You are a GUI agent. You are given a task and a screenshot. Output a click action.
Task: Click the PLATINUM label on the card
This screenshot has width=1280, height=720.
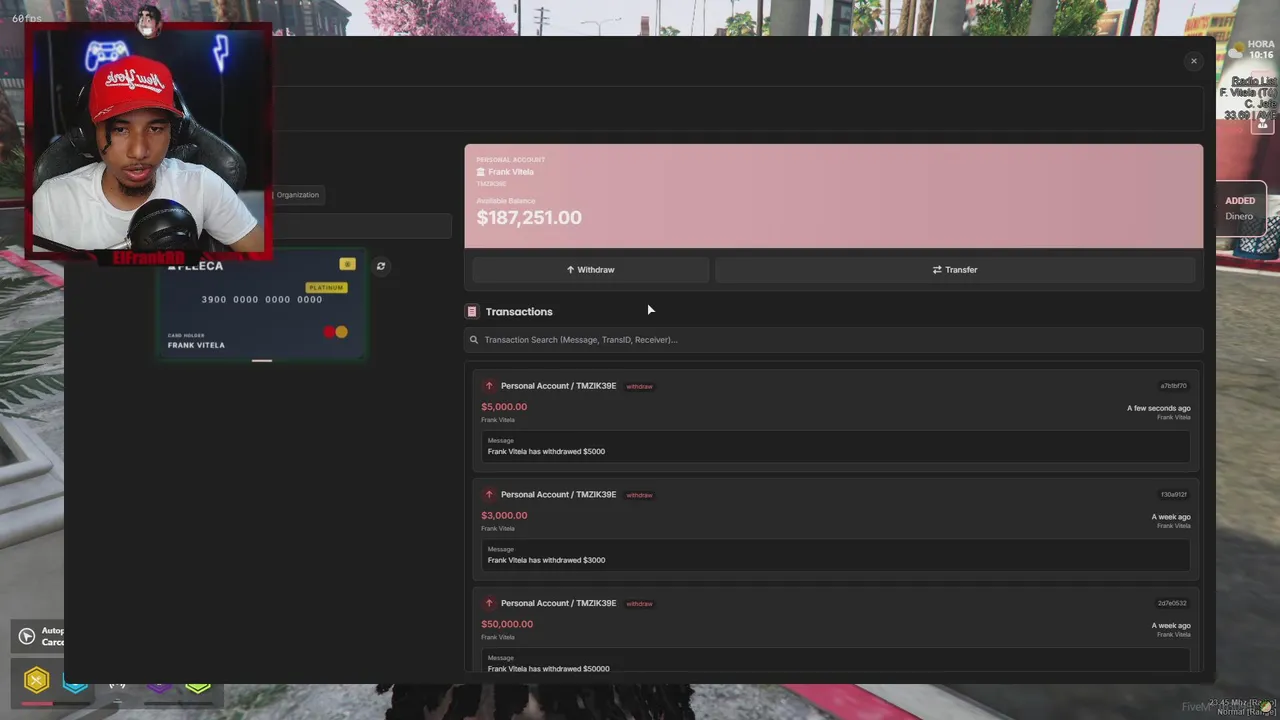(x=326, y=288)
